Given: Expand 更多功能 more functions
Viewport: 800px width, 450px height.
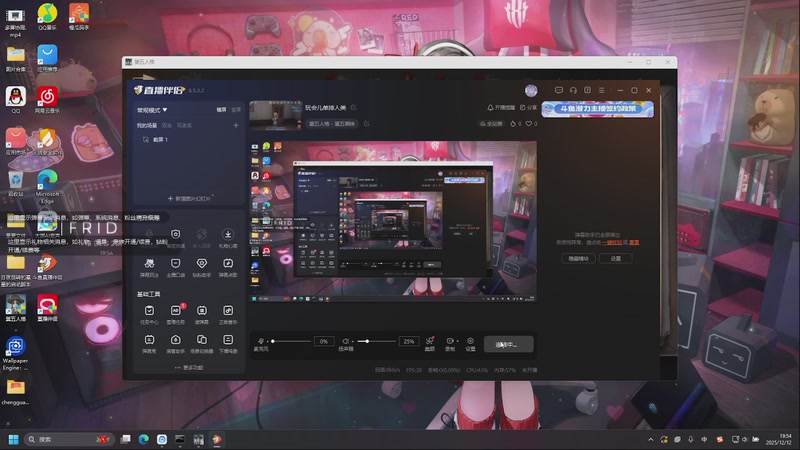Looking at the screenshot, I should pyautogui.click(x=189, y=367).
